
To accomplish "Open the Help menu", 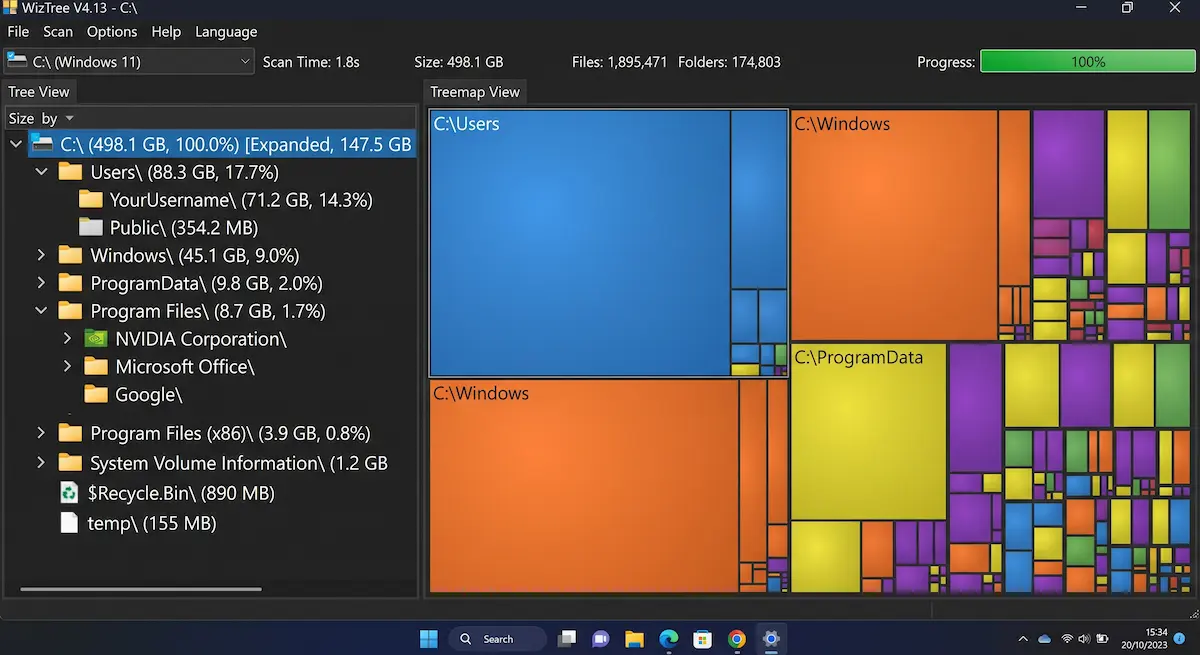I will 166,32.
